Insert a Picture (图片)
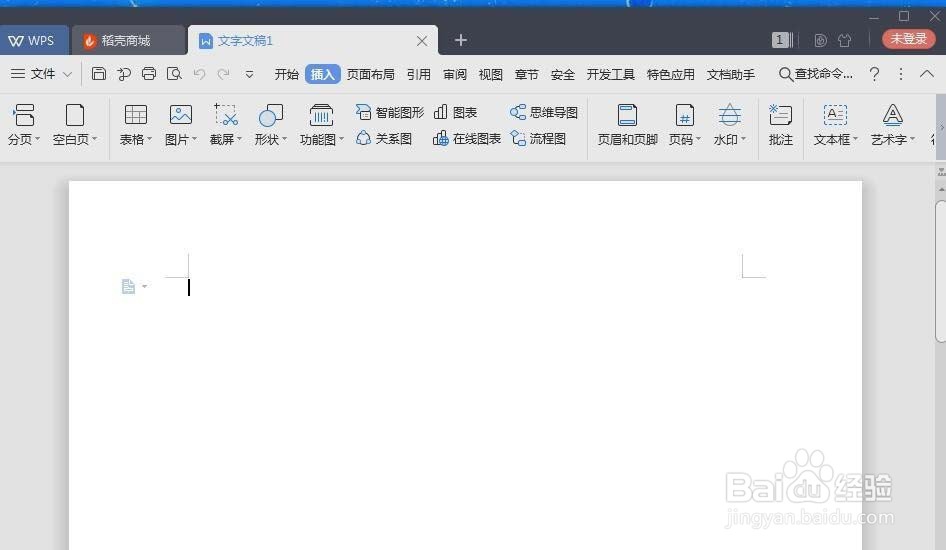The image size is (946, 550). [180, 124]
